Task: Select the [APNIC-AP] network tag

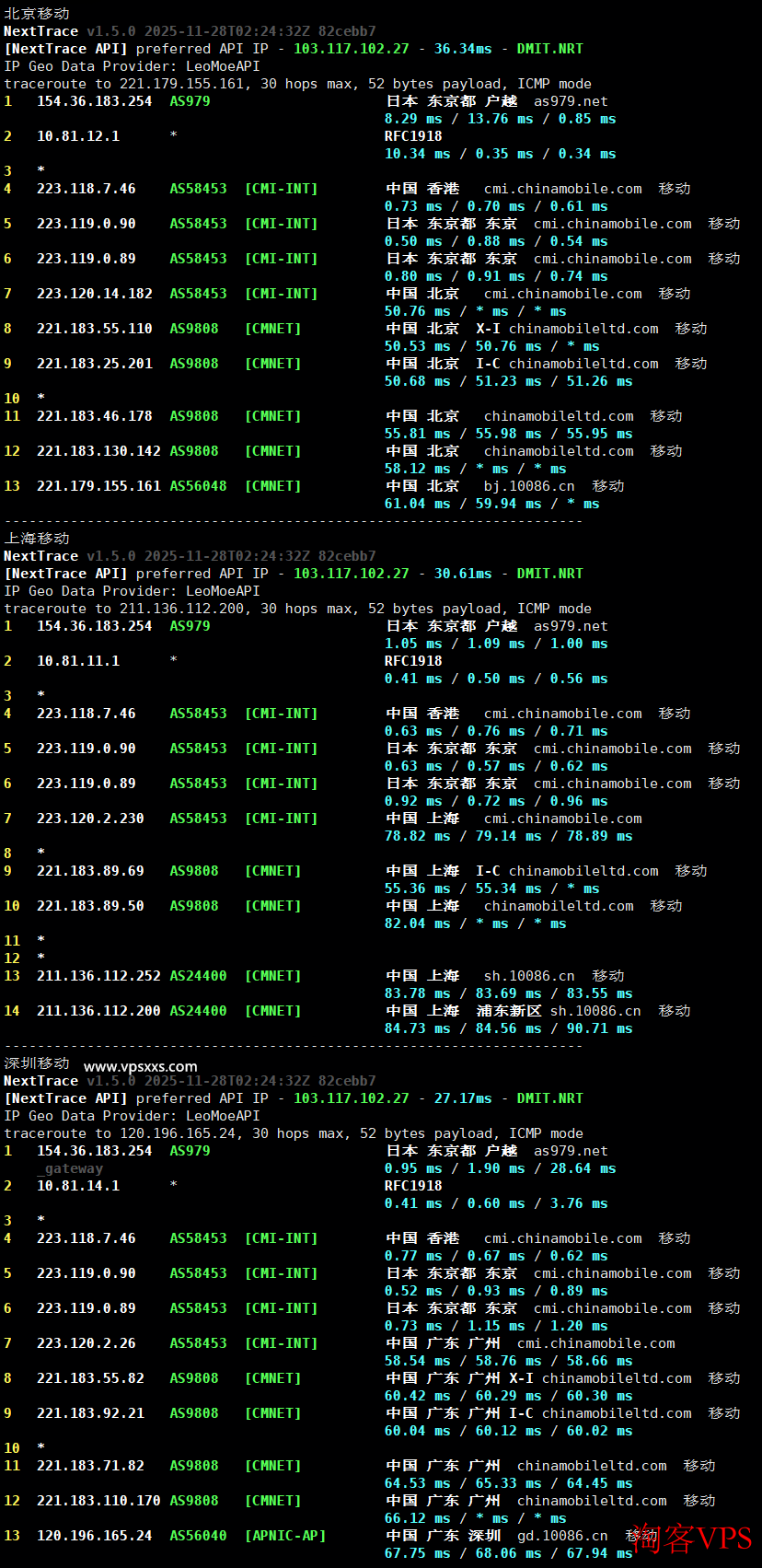Action: [x=285, y=1536]
